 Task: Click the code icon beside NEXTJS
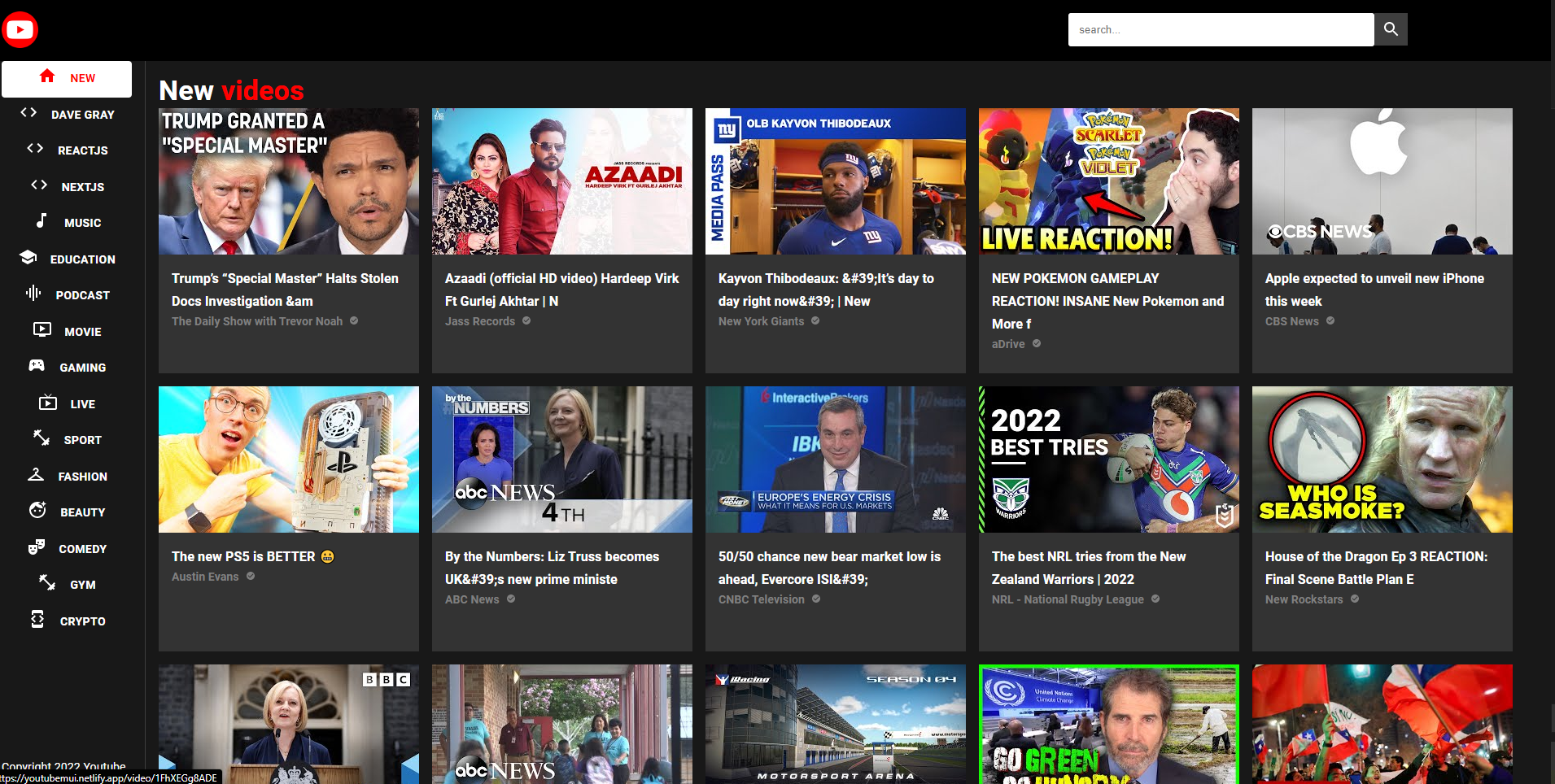39,185
